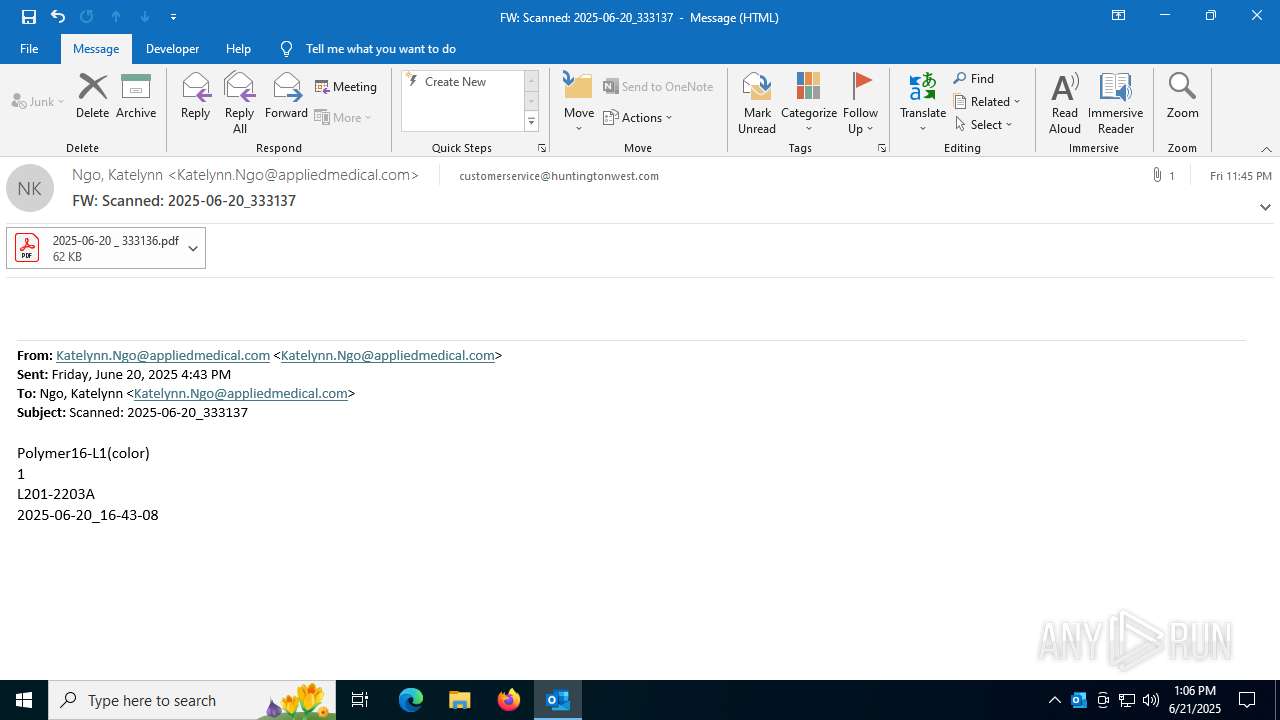1280x720 pixels.
Task: Start Read Aloud
Action: (1064, 102)
